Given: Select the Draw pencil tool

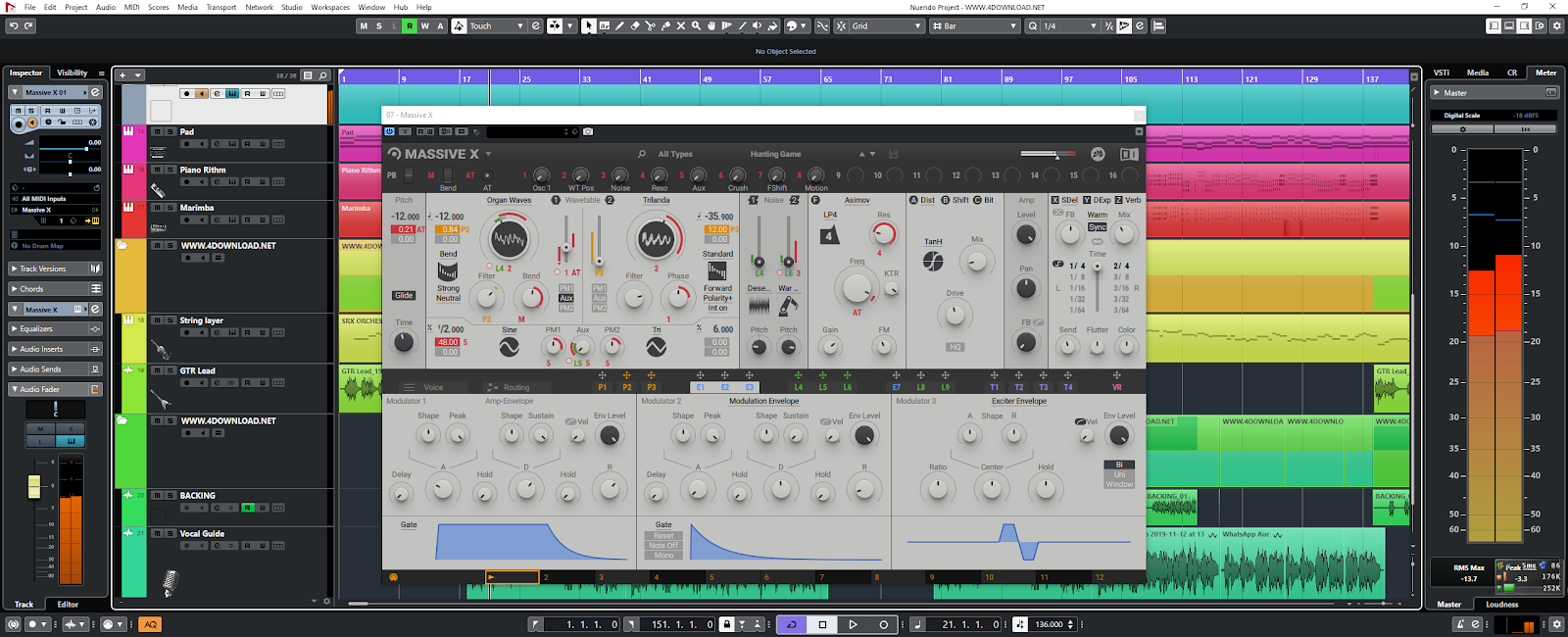Looking at the screenshot, I should [619, 26].
